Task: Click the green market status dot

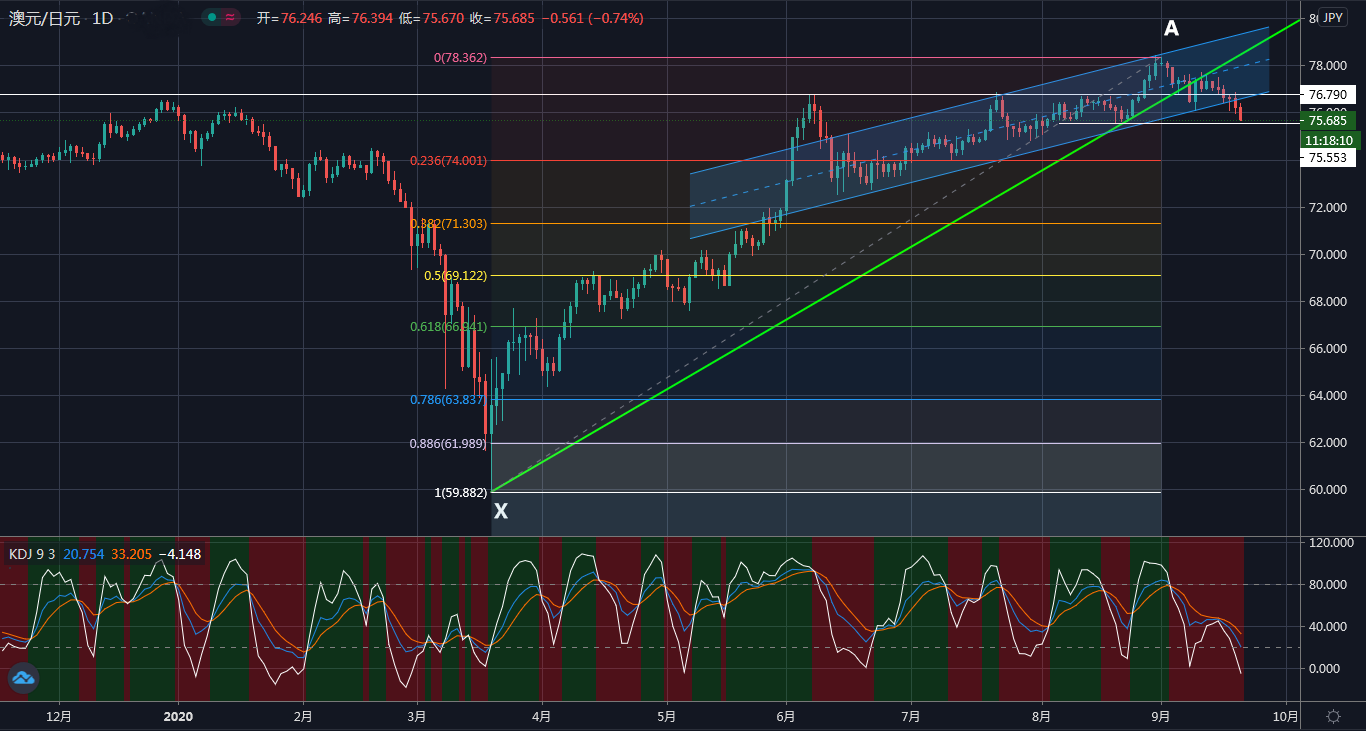Action: (x=211, y=18)
